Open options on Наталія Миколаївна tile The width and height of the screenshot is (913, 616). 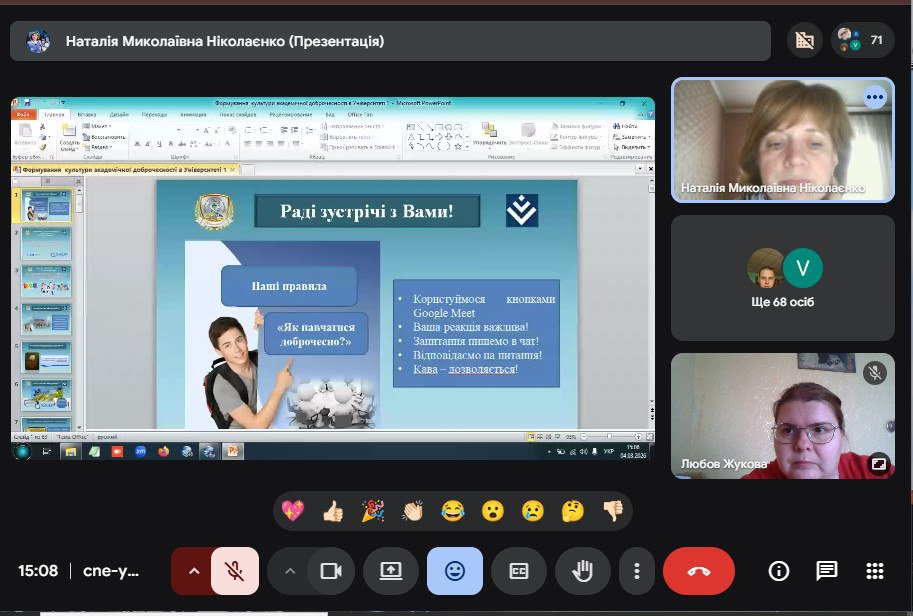pyautogui.click(x=875, y=98)
